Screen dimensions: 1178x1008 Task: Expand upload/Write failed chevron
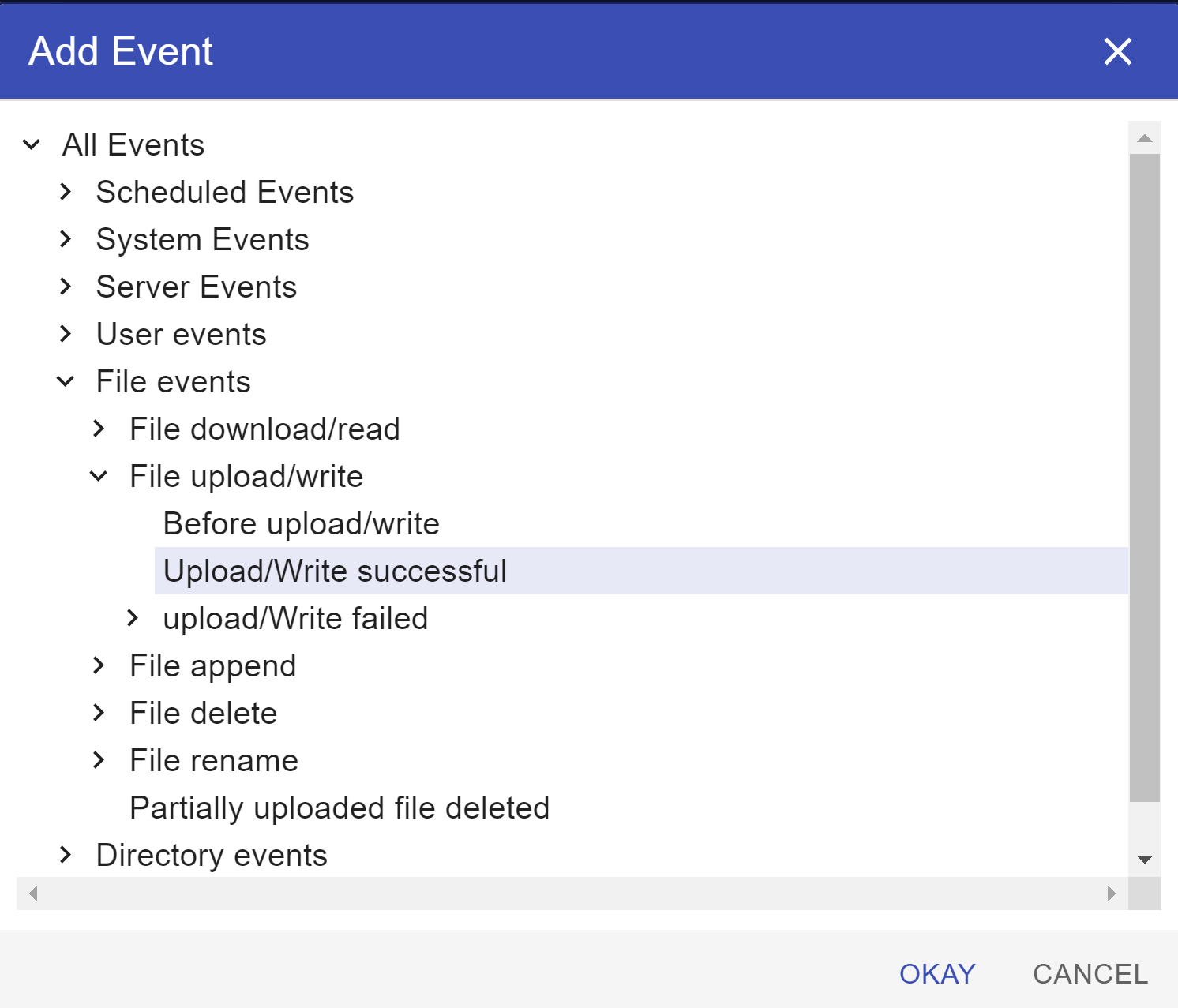tap(133, 619)
